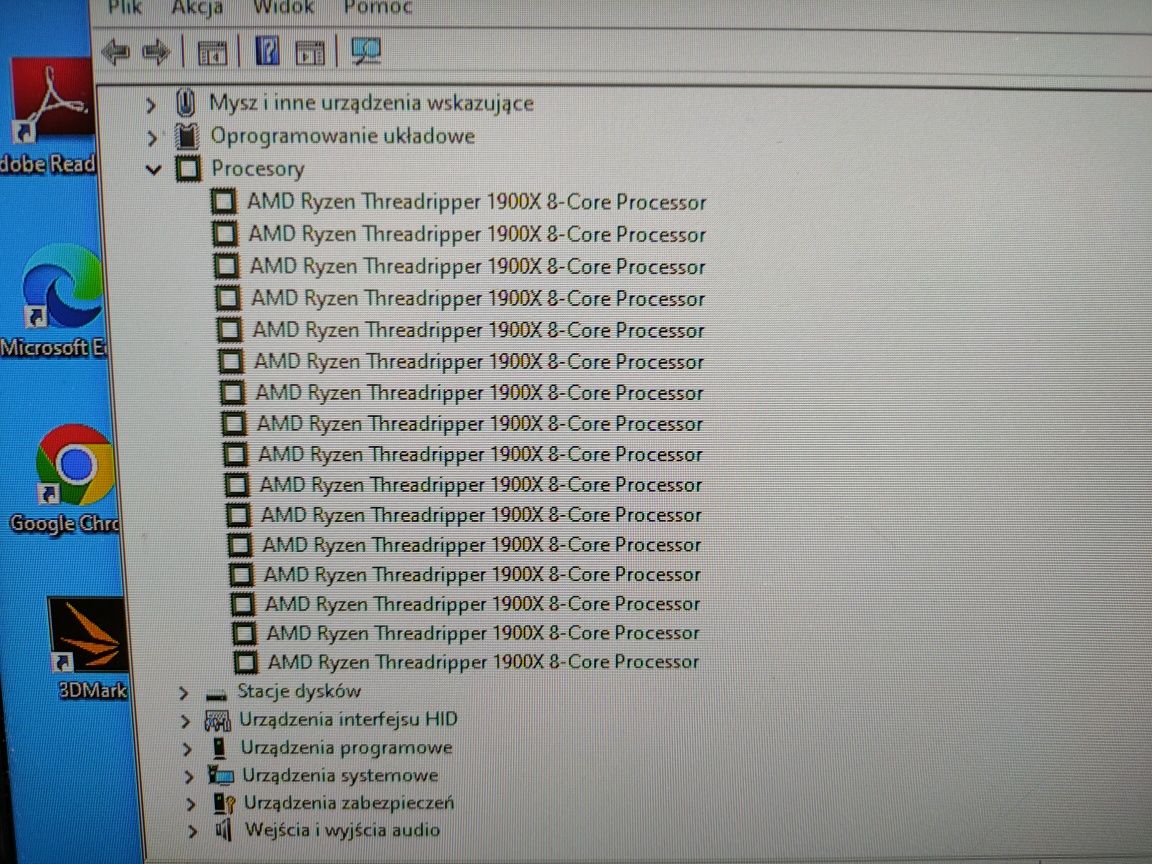Select Wejścia i wyjścia audio label
The width and height of the screenshot is (1152, 864).
pos(342,830)
